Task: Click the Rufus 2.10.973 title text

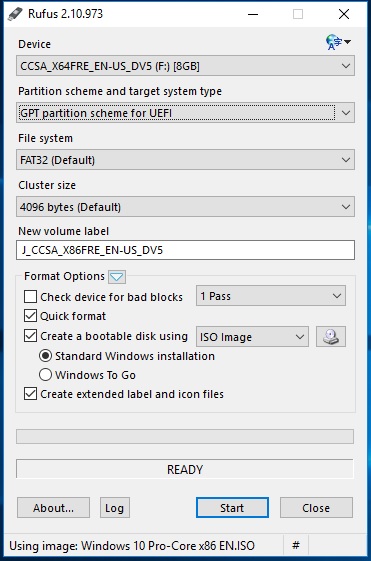Action: coord(65,14)
